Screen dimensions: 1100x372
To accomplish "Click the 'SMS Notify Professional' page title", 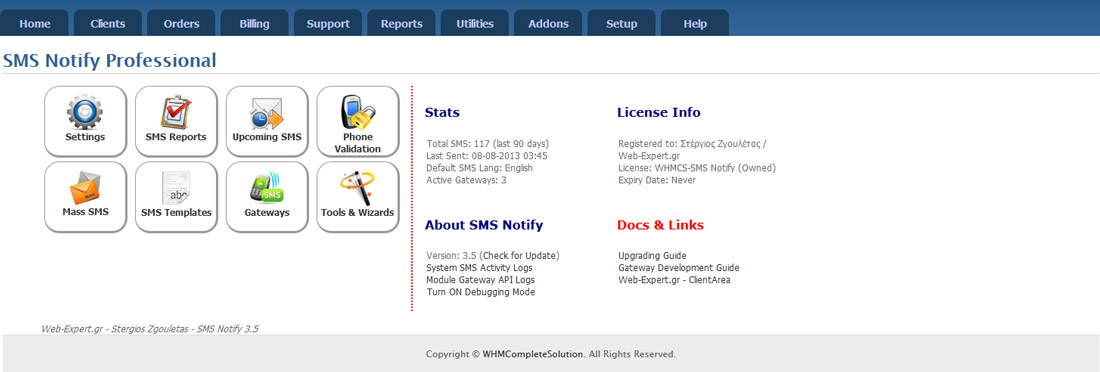I will tap(109, 60).
